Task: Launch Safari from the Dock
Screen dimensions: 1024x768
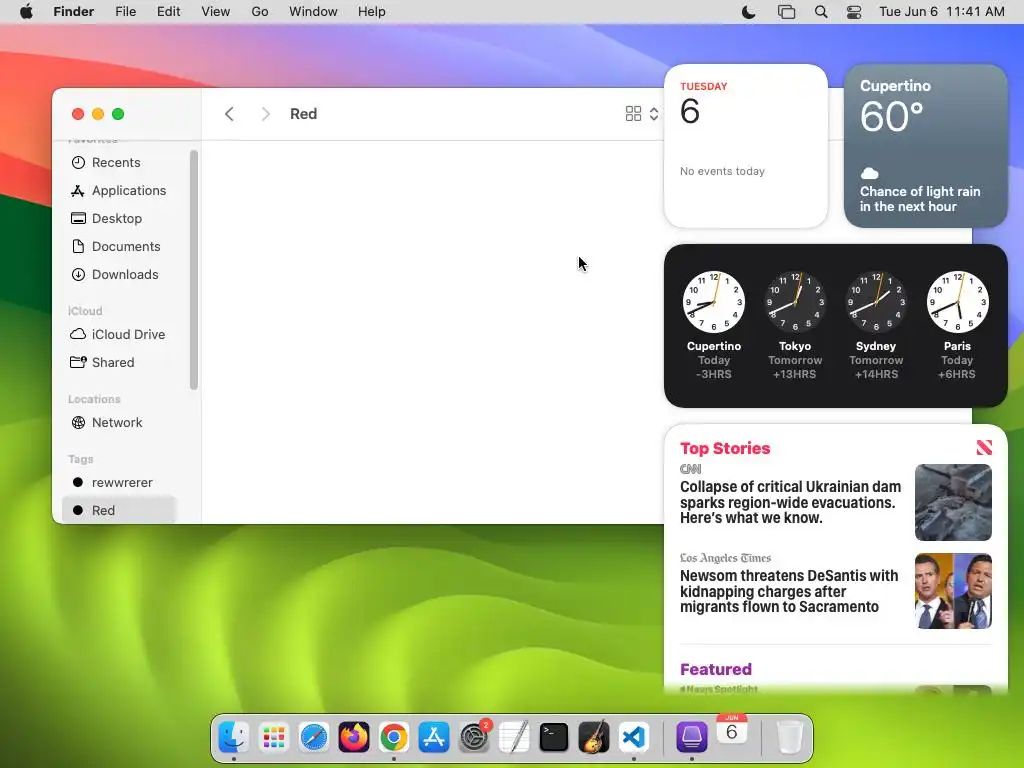Action: (x=313, y=737)
